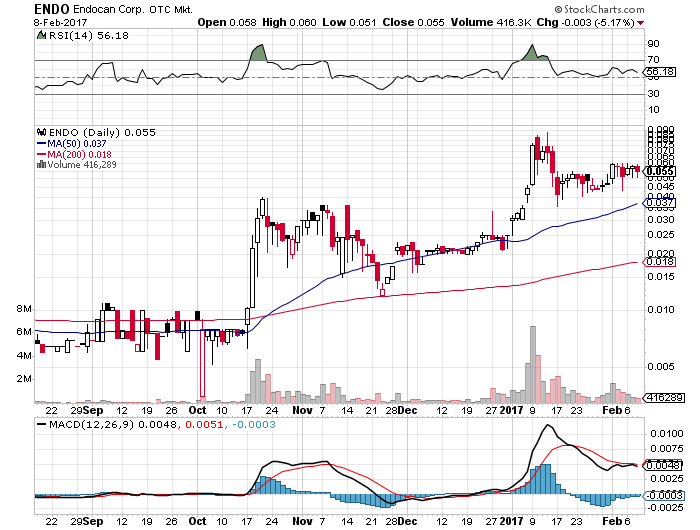Click the RSI axis label 90
The height and width of the screenshot is (530, 700).
point(653,44)
